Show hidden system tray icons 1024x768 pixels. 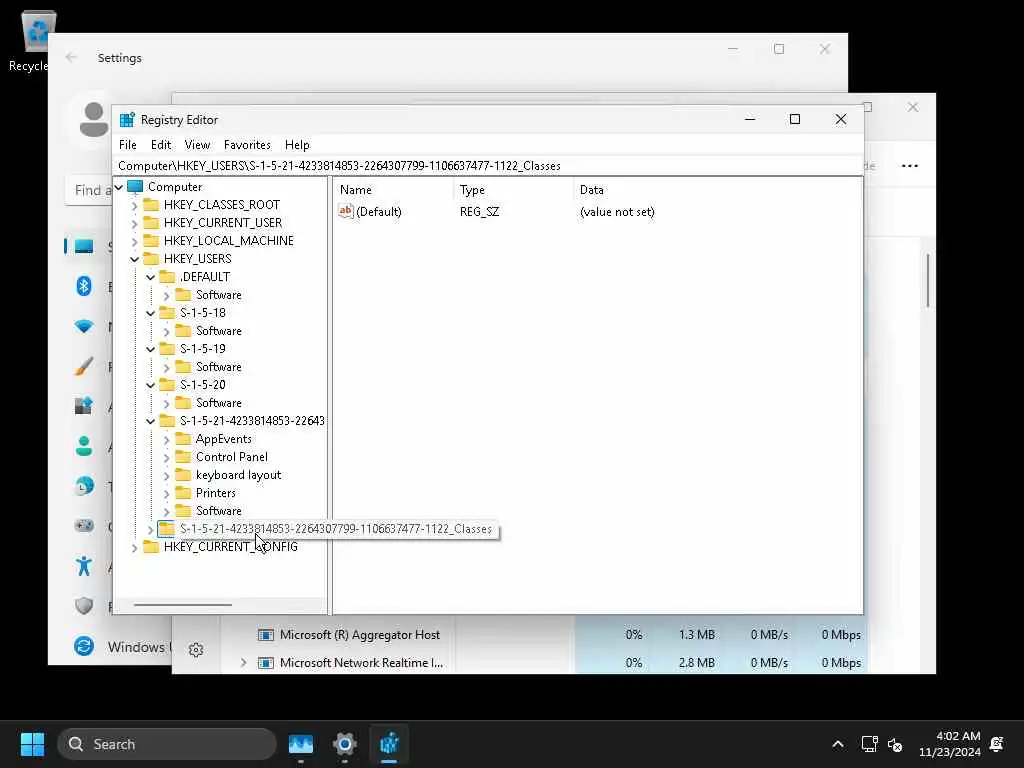pyautogui.click(x=838, y=744)
